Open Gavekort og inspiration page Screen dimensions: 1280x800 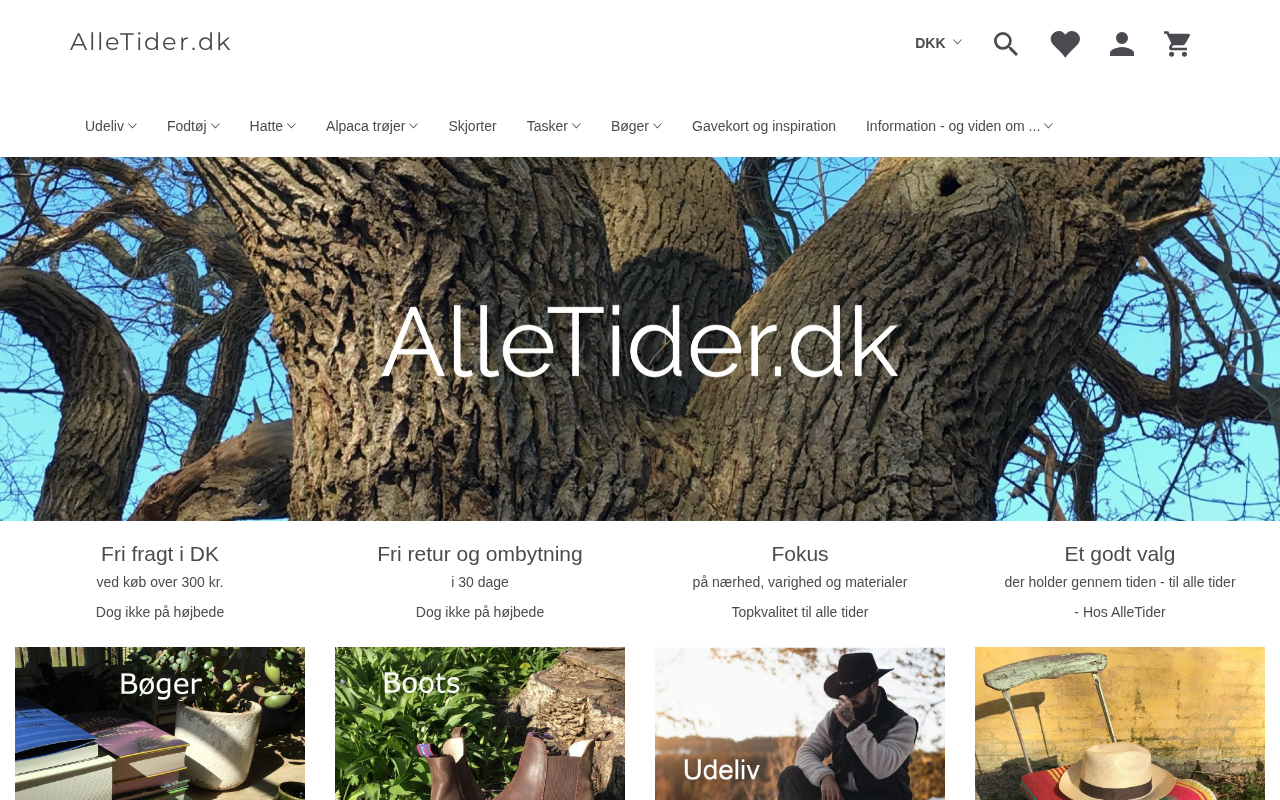tap(764, 126)
